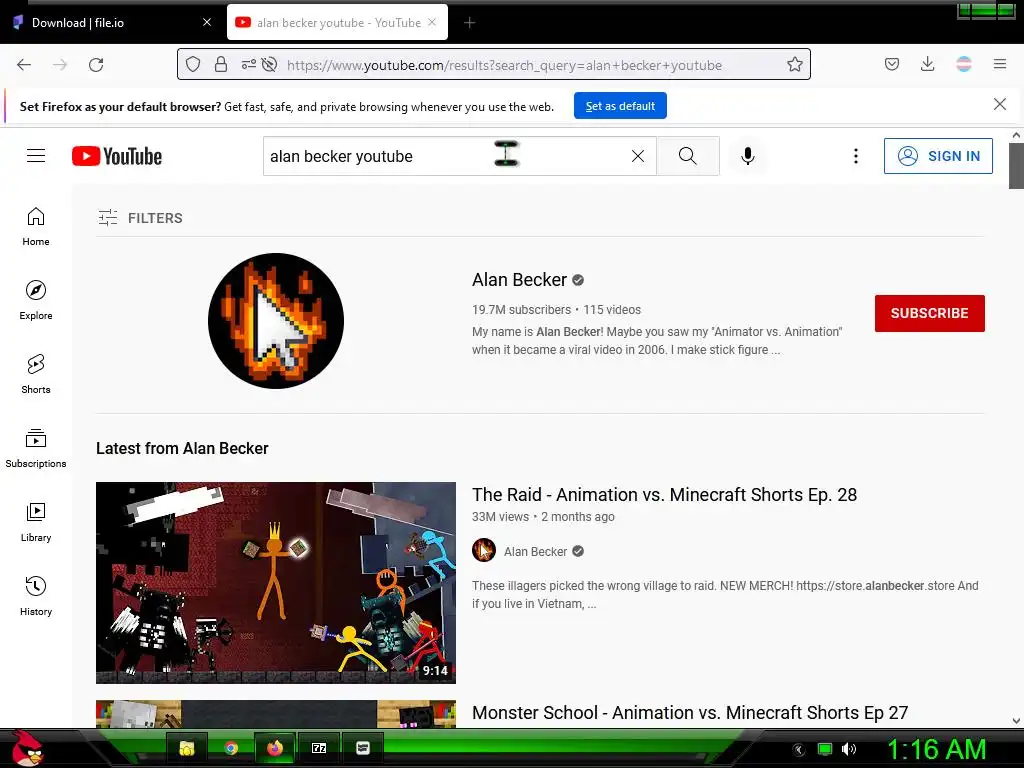Open Alan Becker channel name link

pyautogui.click(x=519, y=280)
